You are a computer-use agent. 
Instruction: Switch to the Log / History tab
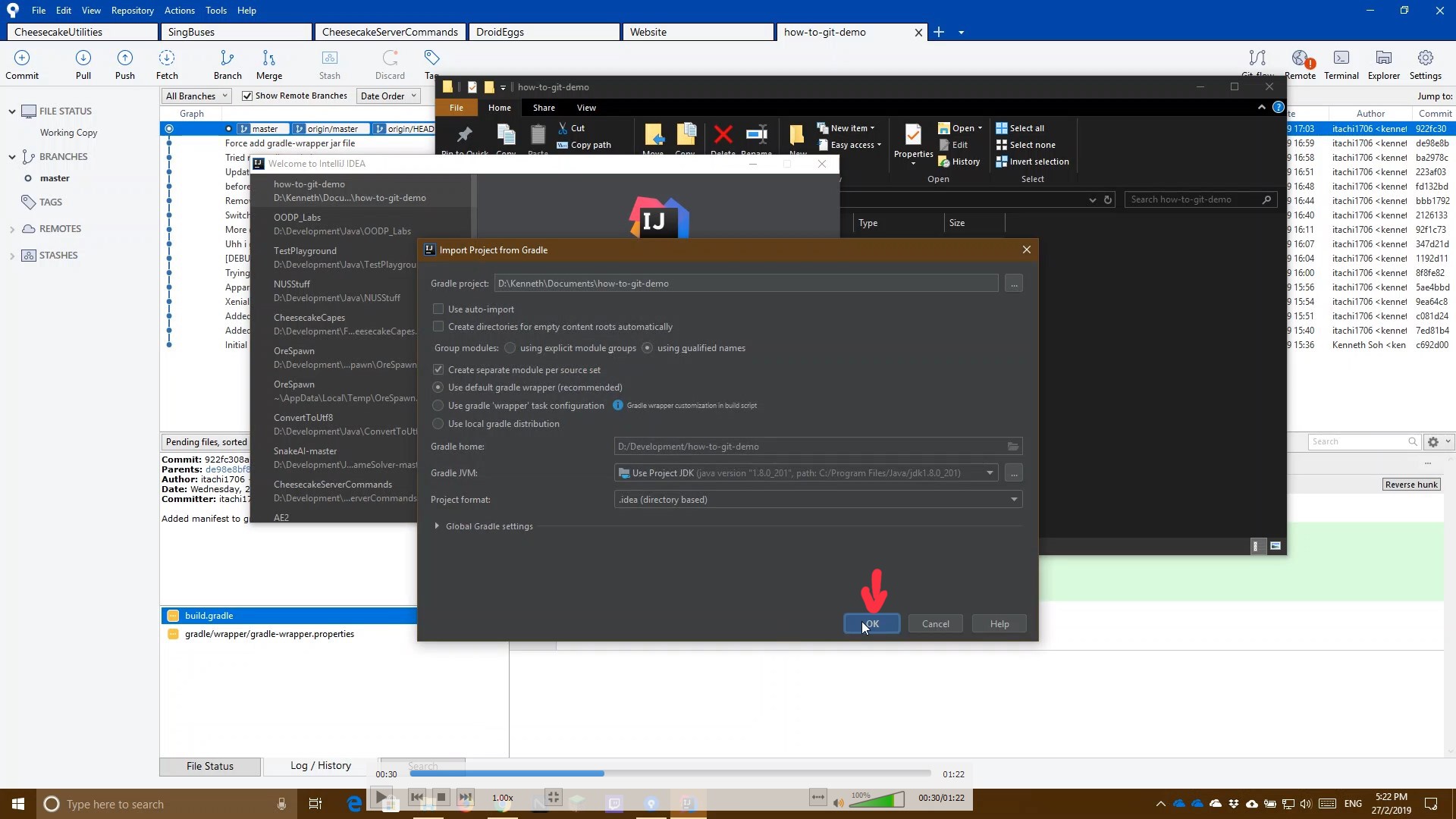tap(321, 766)
